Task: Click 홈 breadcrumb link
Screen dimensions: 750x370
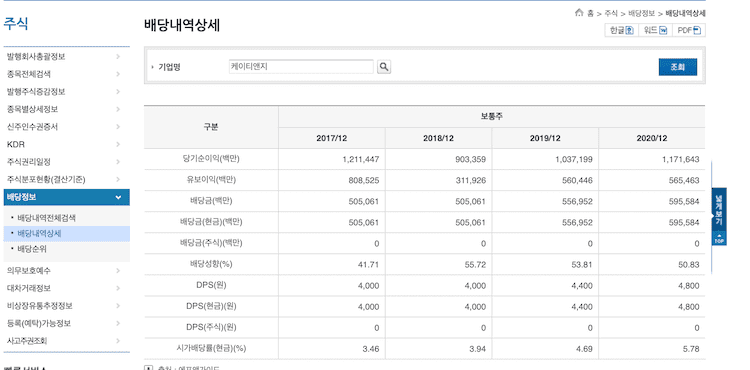Action: tap(591, 13)
